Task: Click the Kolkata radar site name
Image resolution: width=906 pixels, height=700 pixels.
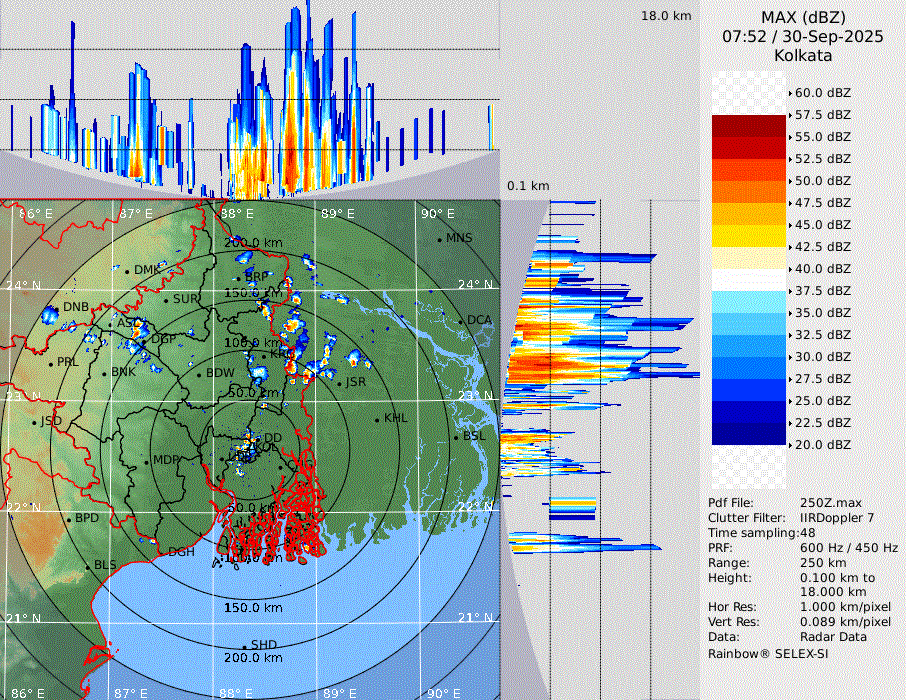Action: pos(803,55)
